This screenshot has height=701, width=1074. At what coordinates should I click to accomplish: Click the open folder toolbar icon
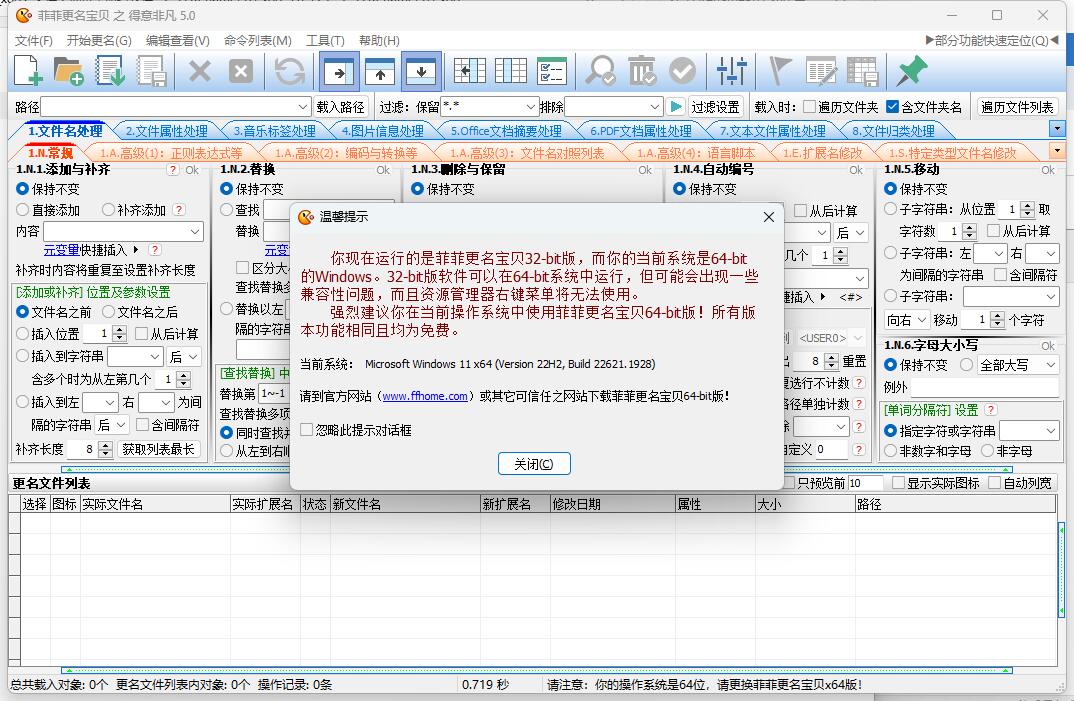pyautogui.click(x=69, y=71)
